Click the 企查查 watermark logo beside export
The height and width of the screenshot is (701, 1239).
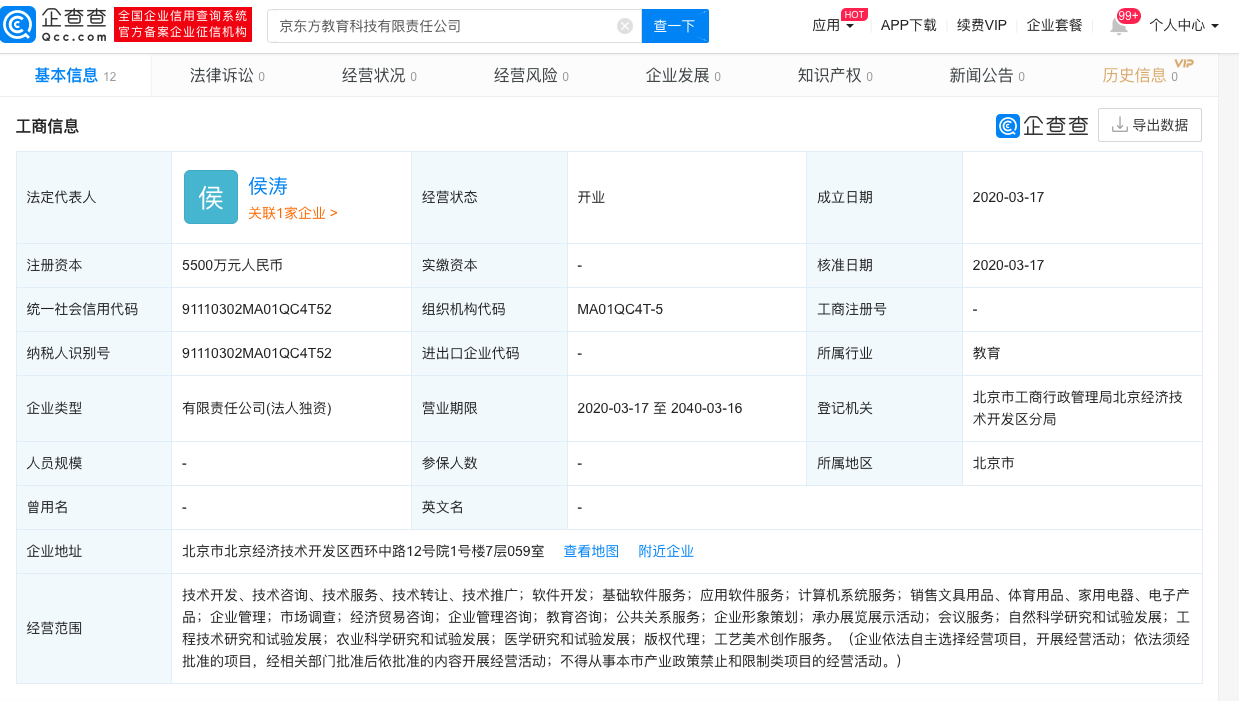[x=1042, y=125]
